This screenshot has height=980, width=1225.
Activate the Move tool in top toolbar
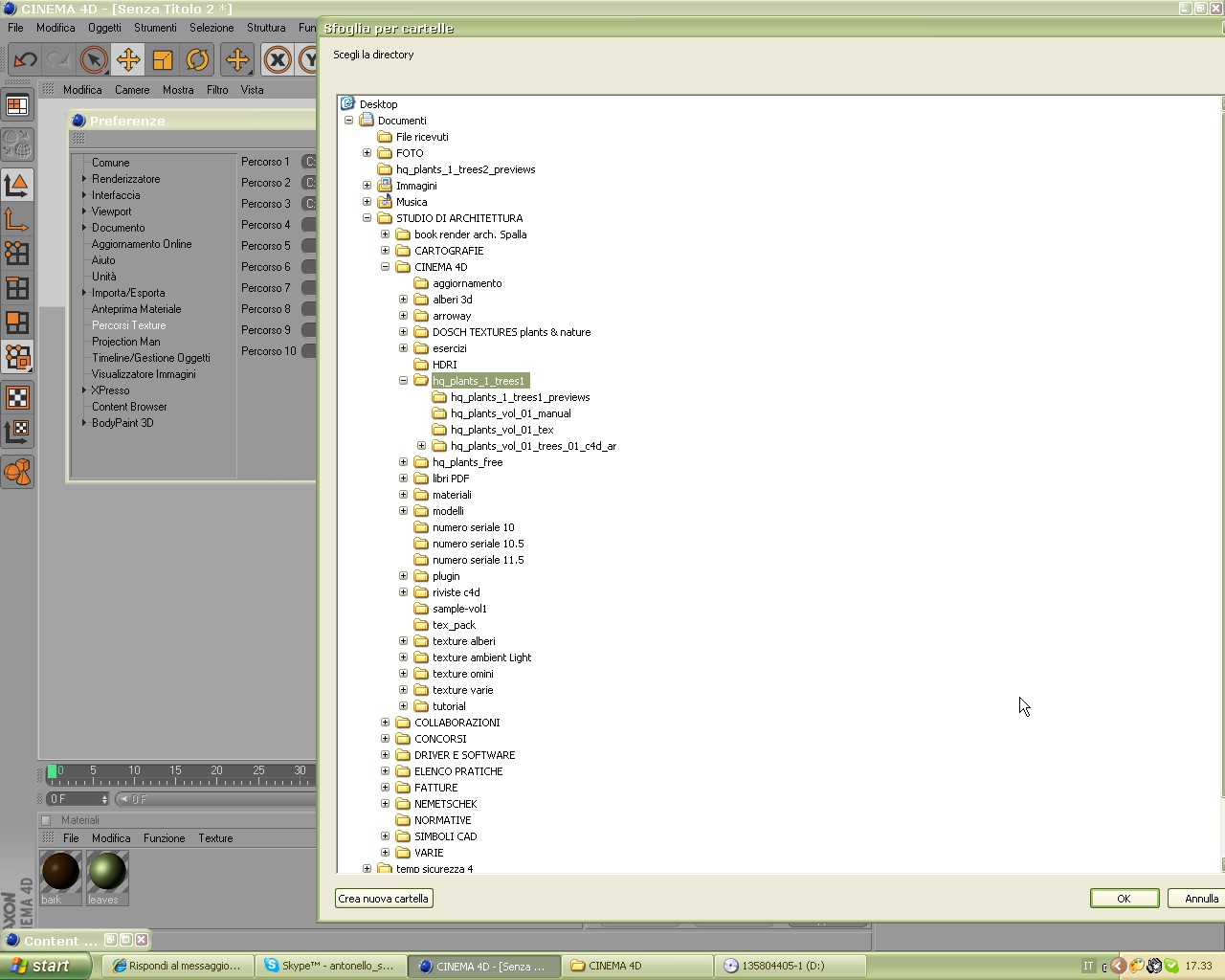click(127, 60)
